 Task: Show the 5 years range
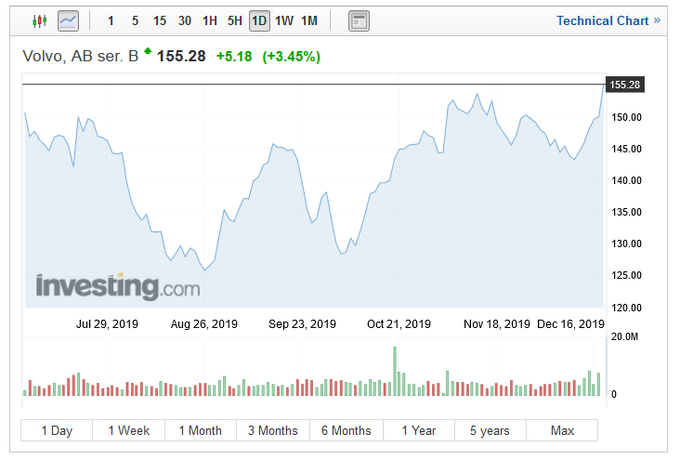pyautogui.click(x=490, y=431)
